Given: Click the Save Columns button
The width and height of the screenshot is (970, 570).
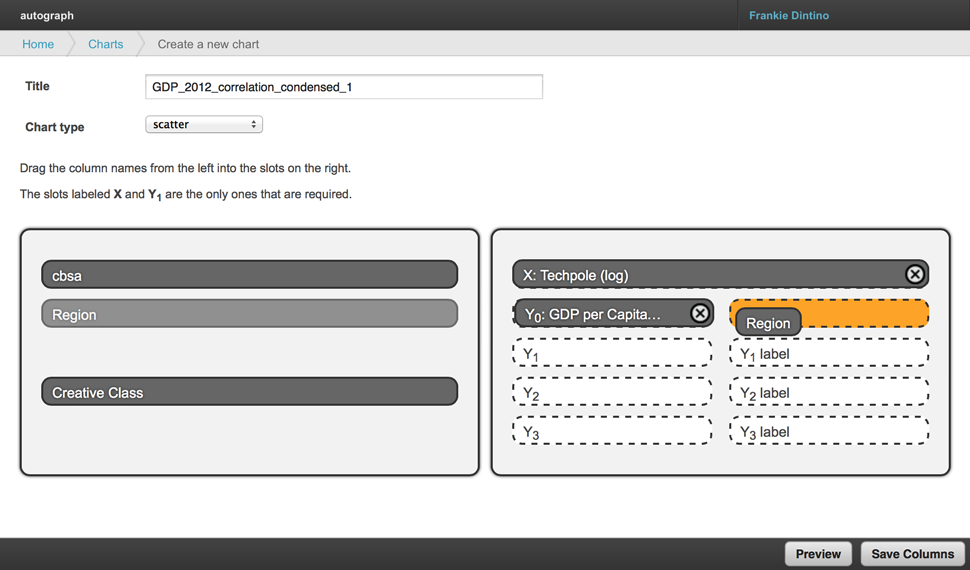Looking at the screenshot, I should point(912,554).
